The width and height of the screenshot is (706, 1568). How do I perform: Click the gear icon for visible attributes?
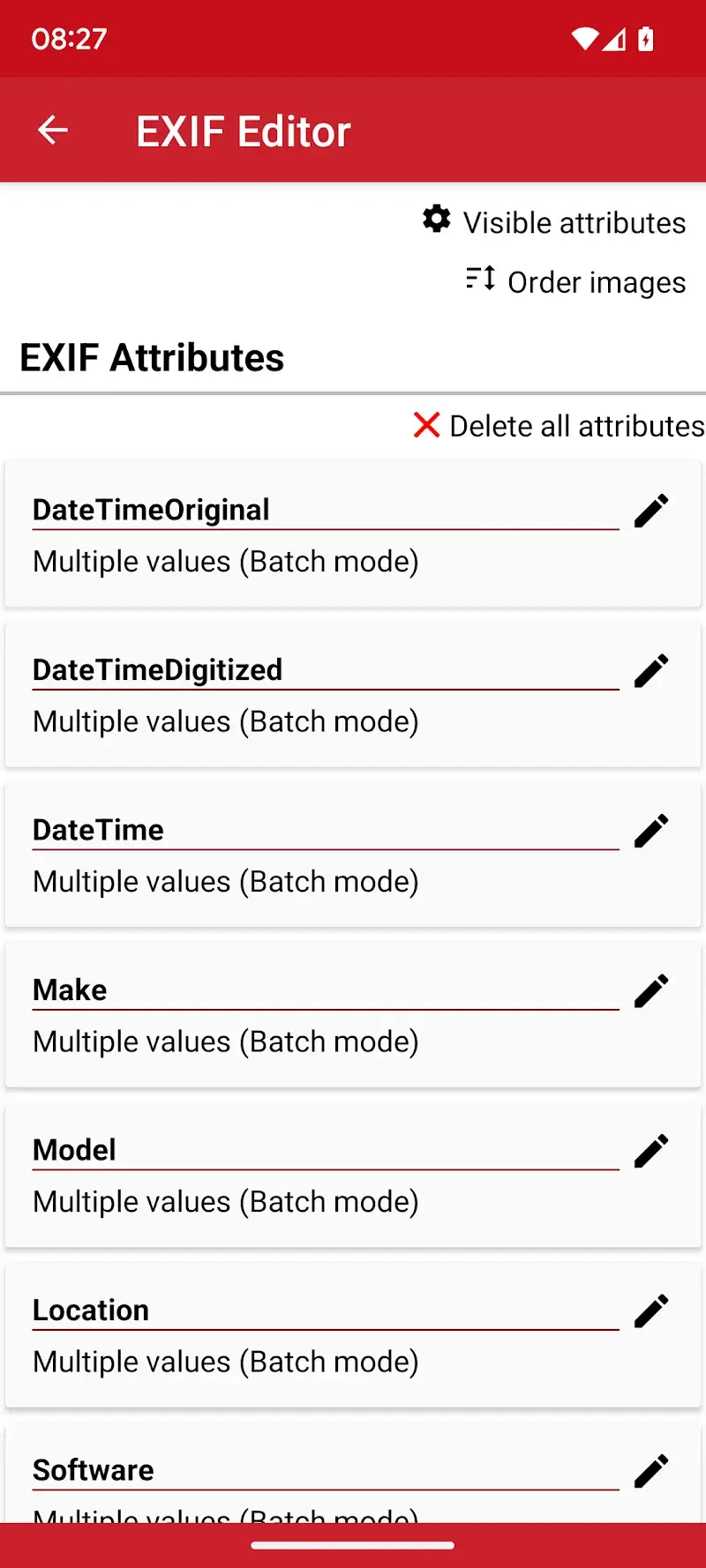pyautogui.click(x=436, y=219)
